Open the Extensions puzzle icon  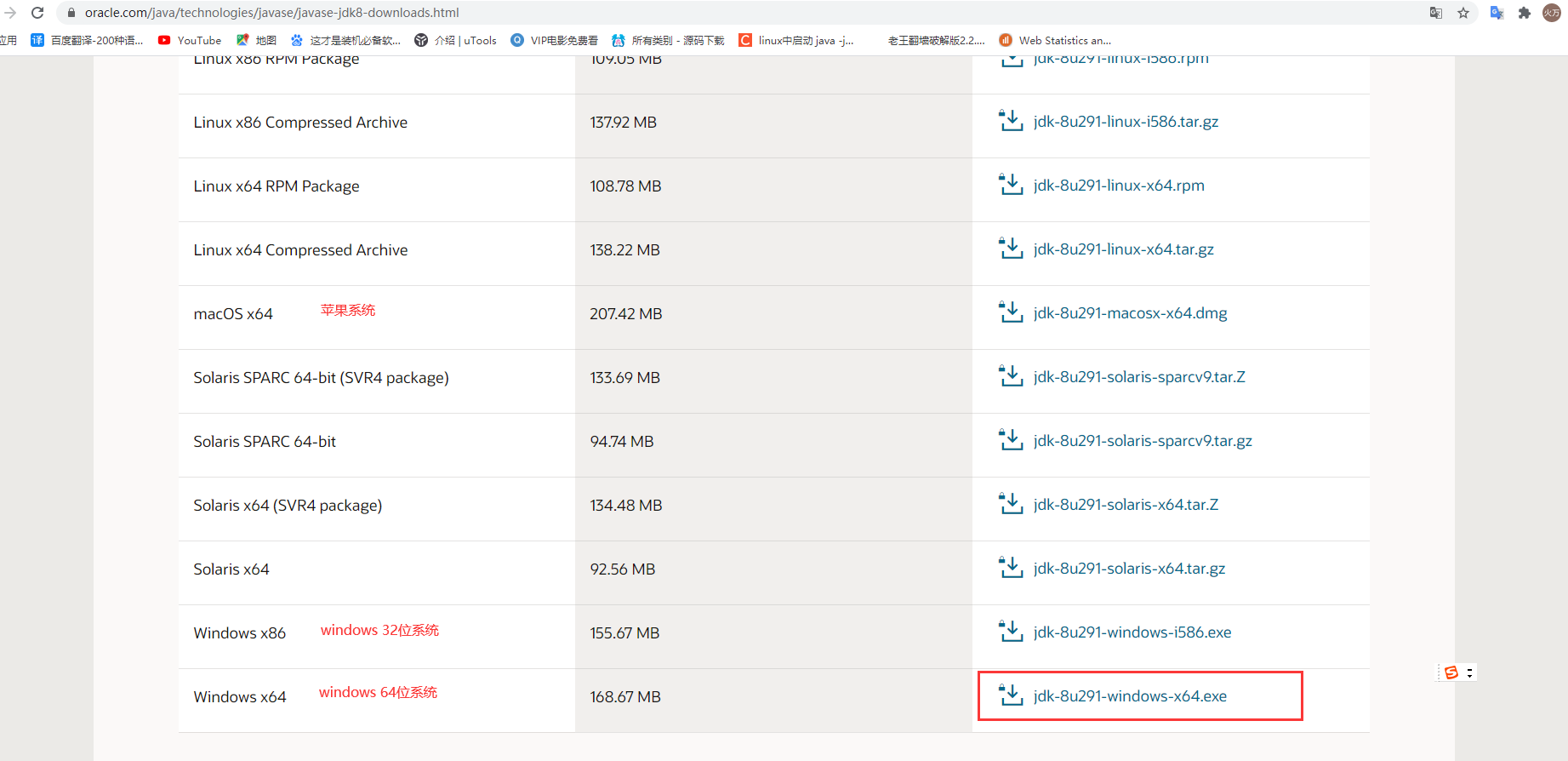coord(1525,13)
